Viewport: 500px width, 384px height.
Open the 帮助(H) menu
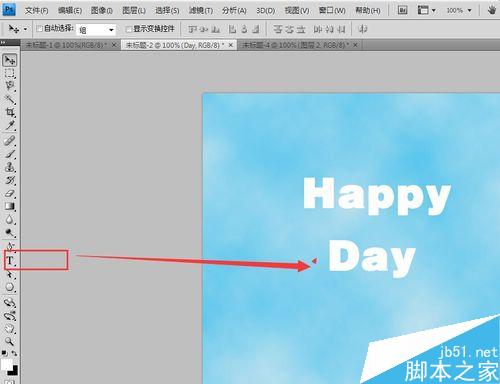pos(367,11)
